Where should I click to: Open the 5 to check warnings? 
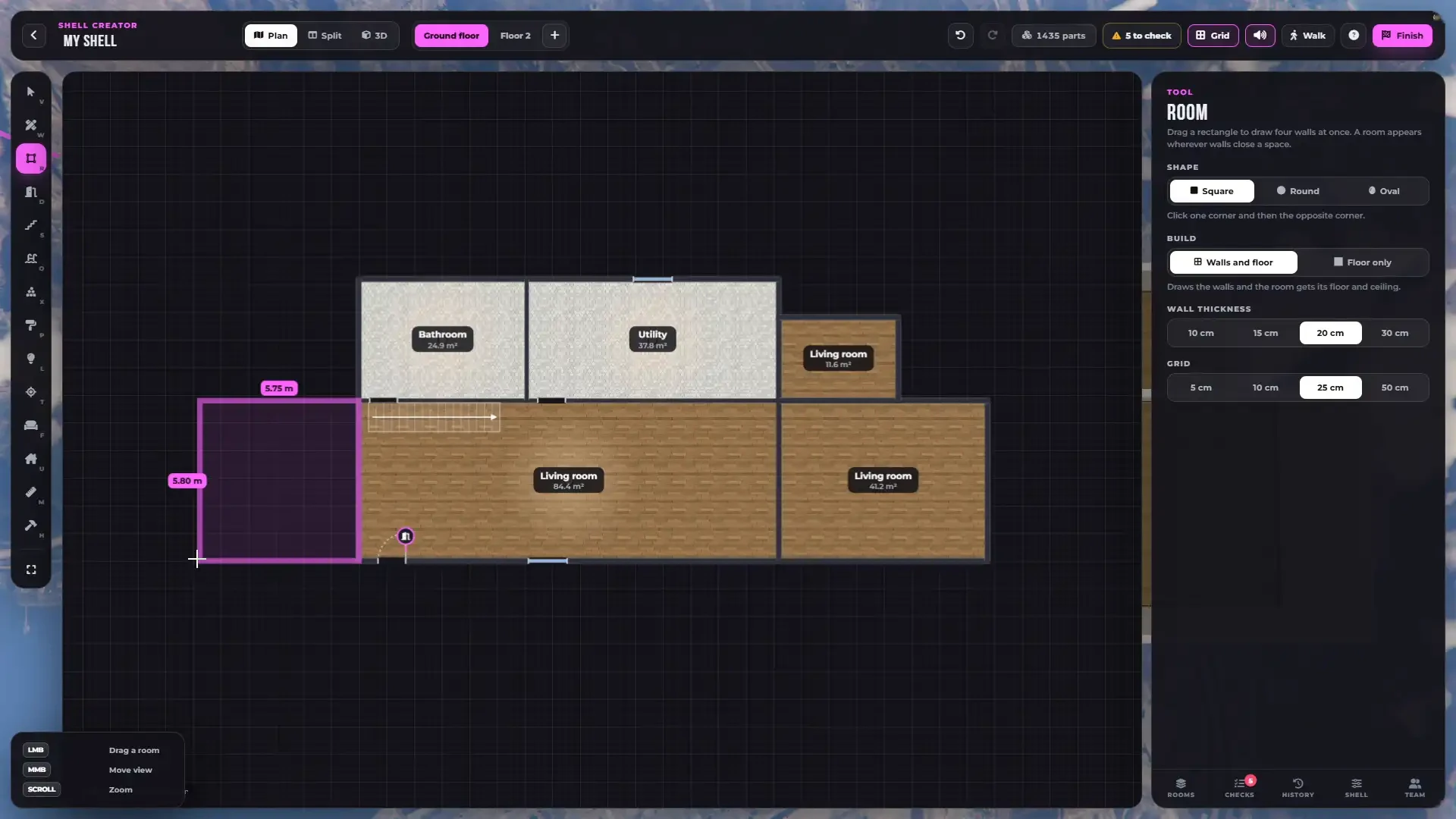click(x=1141, y=36)
